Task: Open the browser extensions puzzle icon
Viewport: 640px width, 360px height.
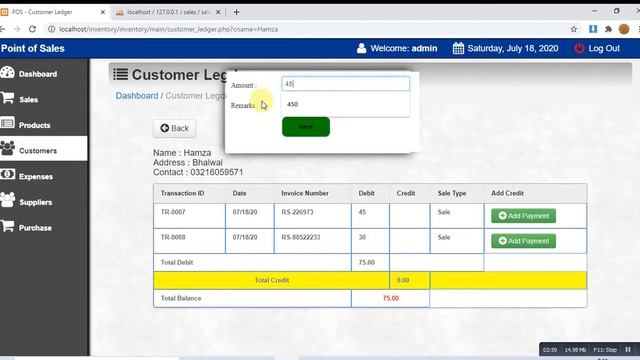Action: click(x=608, y=29)
